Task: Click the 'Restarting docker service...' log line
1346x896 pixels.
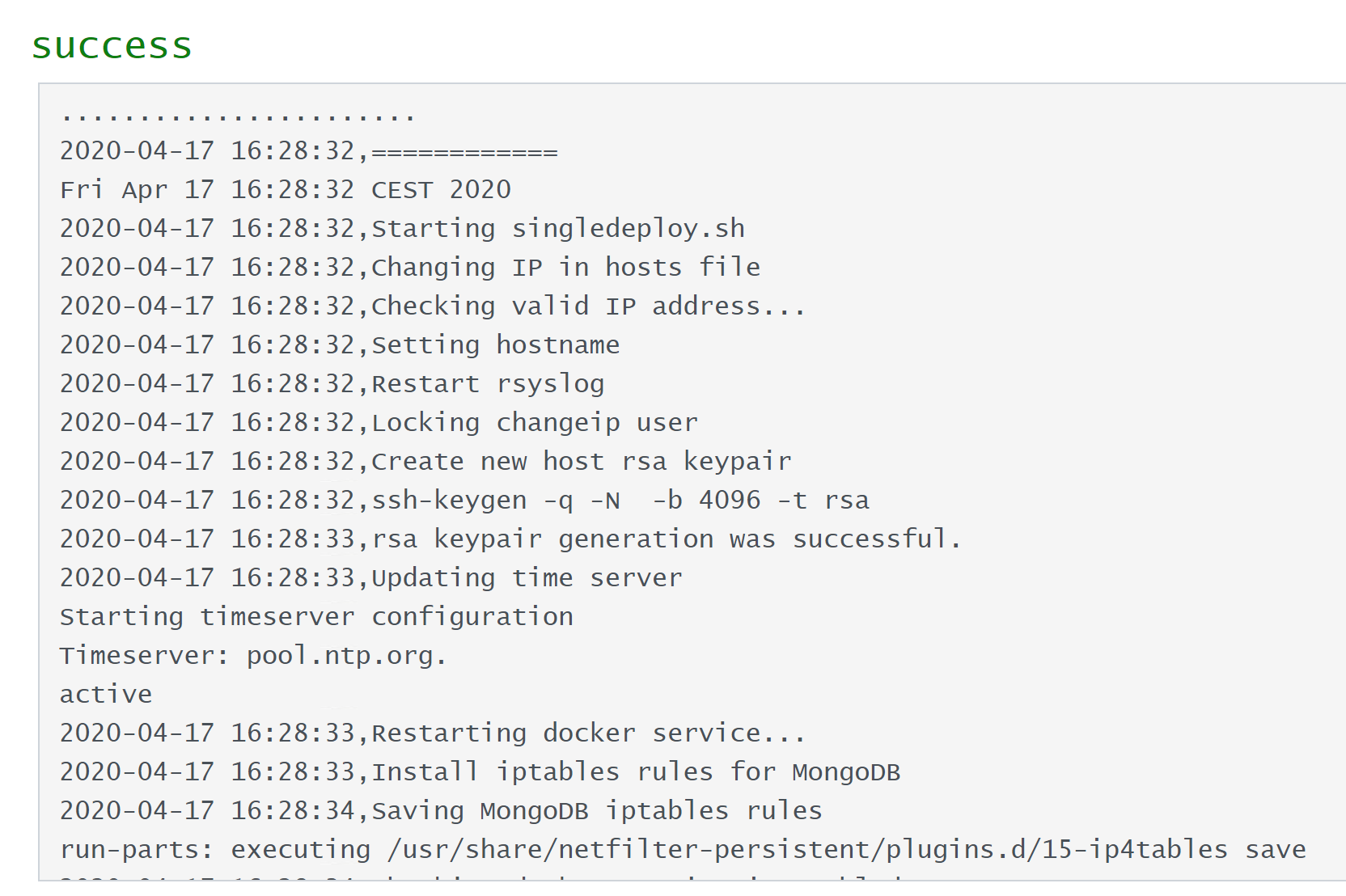Action: click(x=432, y=733)
